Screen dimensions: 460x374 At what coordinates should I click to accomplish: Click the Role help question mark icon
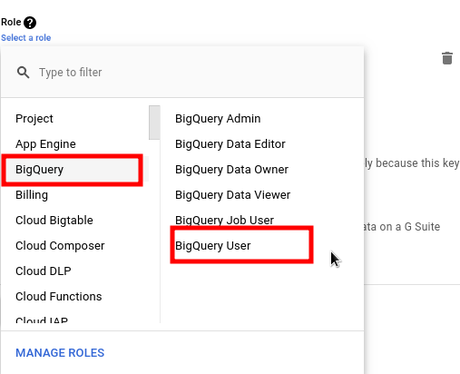[x=30, y=23]
